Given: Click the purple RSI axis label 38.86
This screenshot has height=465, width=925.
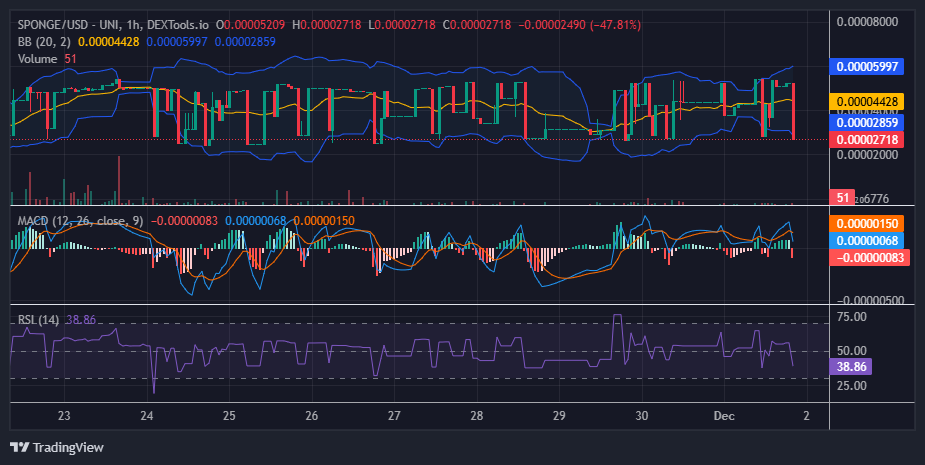Looking at the screenshot, I should tap(851, 366).
